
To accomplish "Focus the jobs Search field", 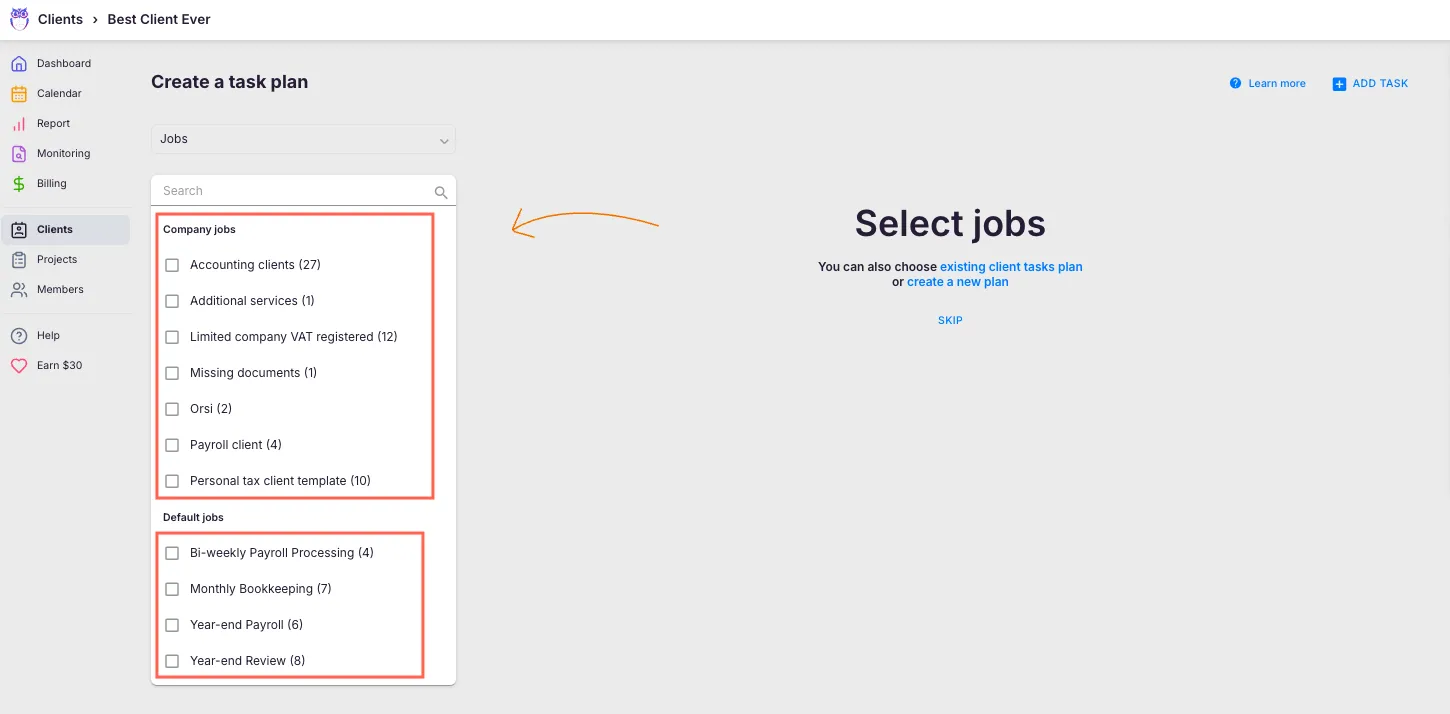I will (x=295, y=191).
